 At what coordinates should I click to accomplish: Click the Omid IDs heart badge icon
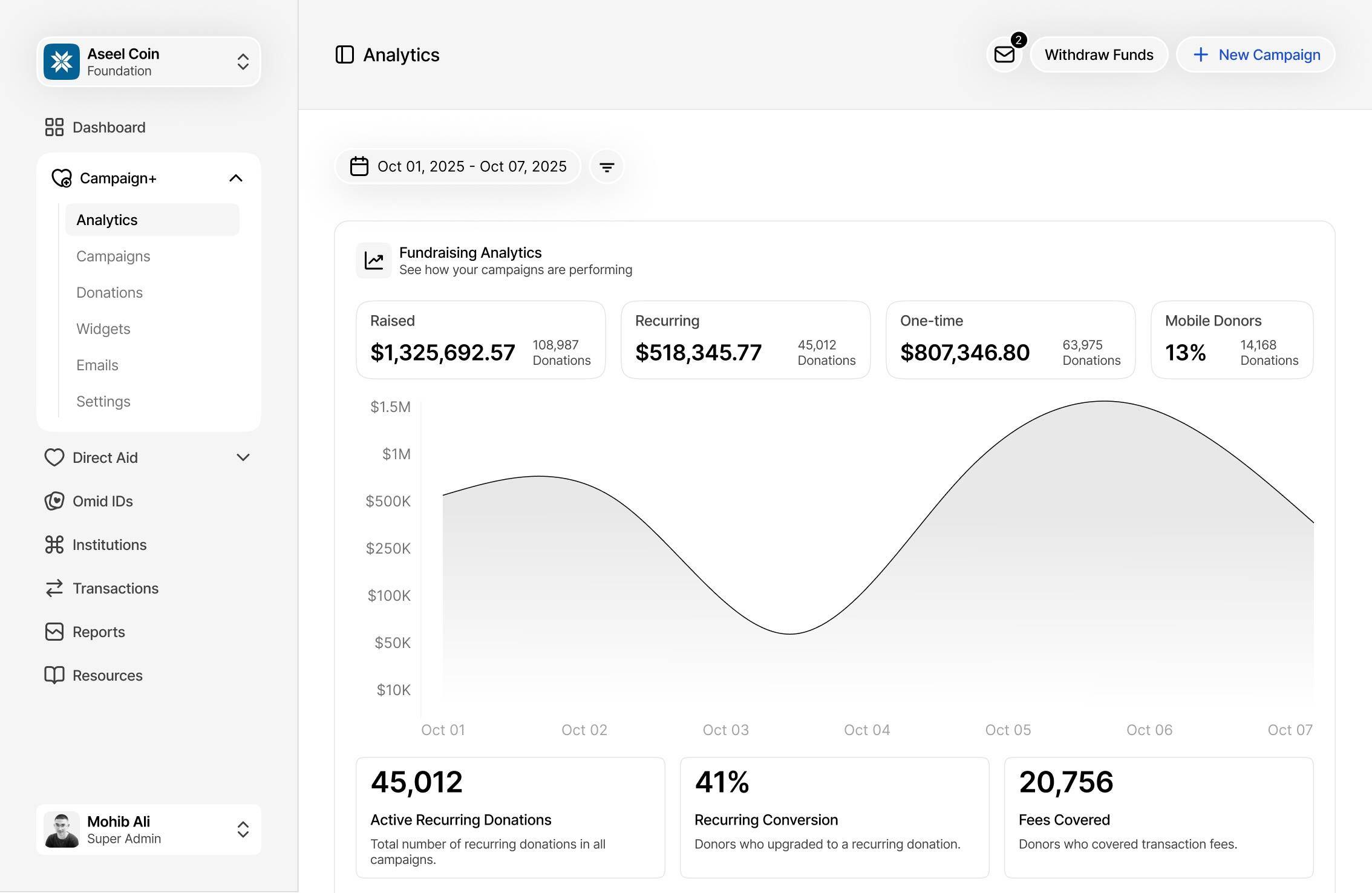pos(54,501)
